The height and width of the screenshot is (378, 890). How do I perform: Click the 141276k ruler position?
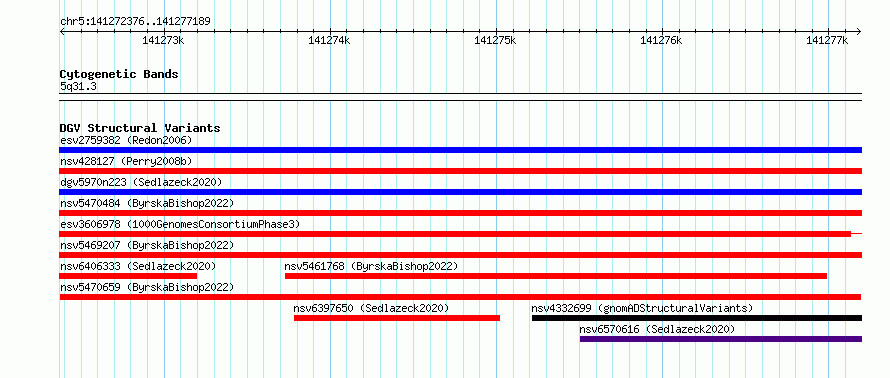click(661, 40)
